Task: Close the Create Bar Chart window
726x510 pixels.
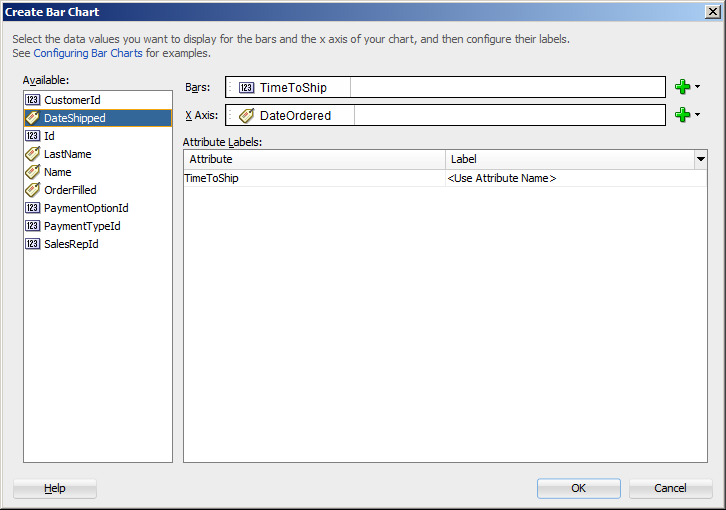Action: (712, 12)
